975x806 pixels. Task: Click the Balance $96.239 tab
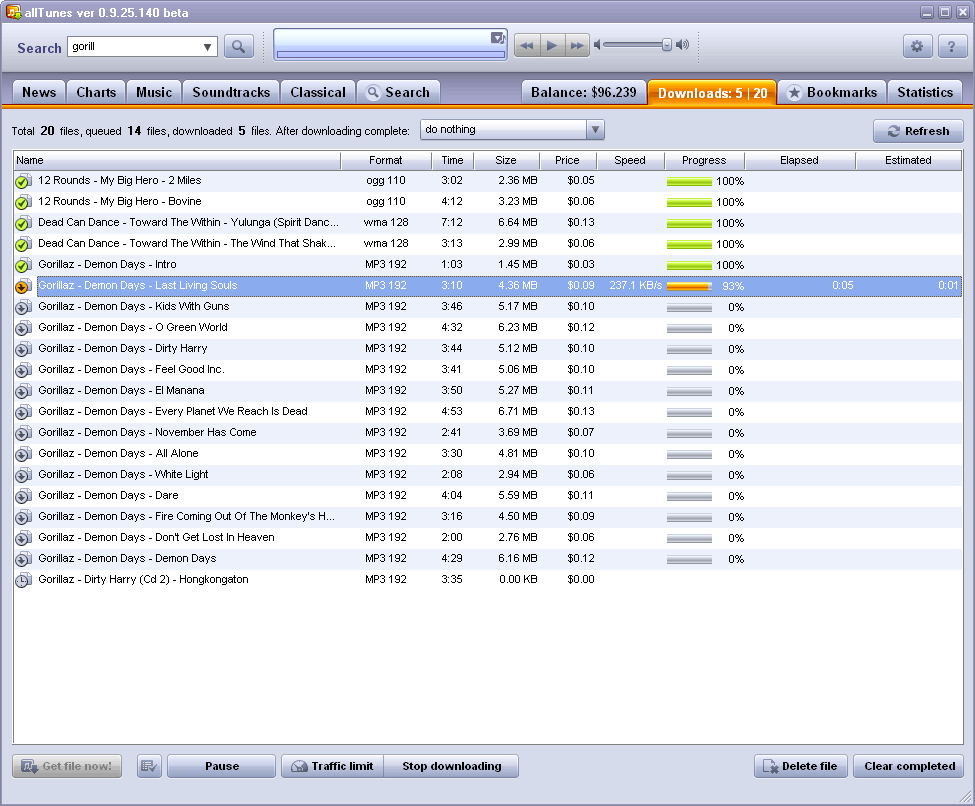[584, 92]
